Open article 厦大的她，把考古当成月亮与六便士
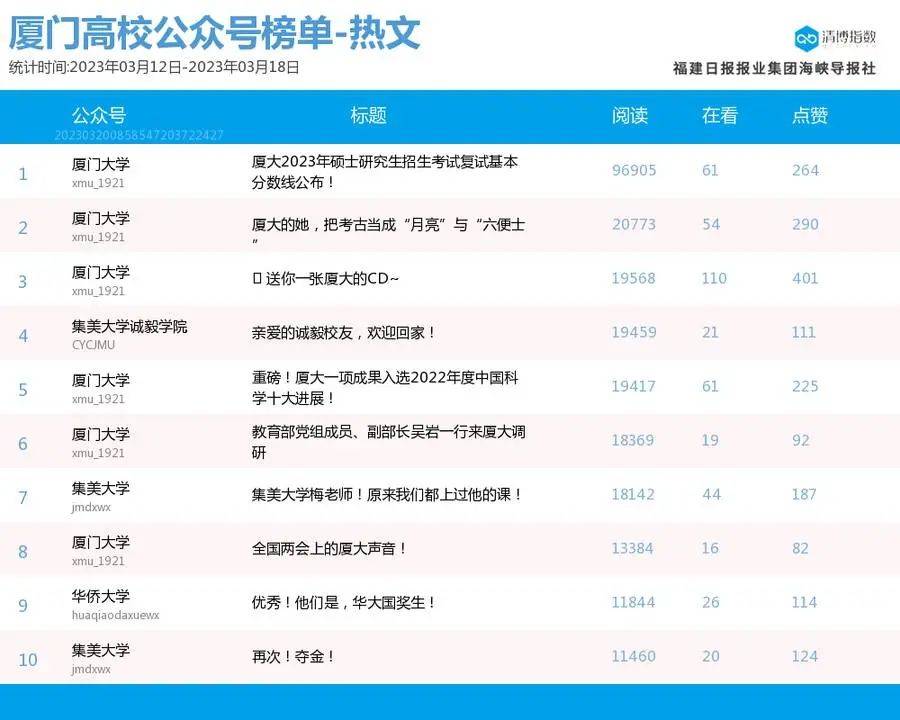Screen dimensions: 900x720 (x=388, y=230)
